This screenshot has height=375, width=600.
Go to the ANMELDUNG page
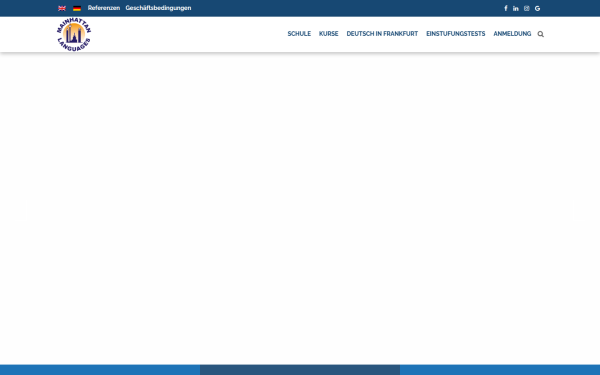512,34
